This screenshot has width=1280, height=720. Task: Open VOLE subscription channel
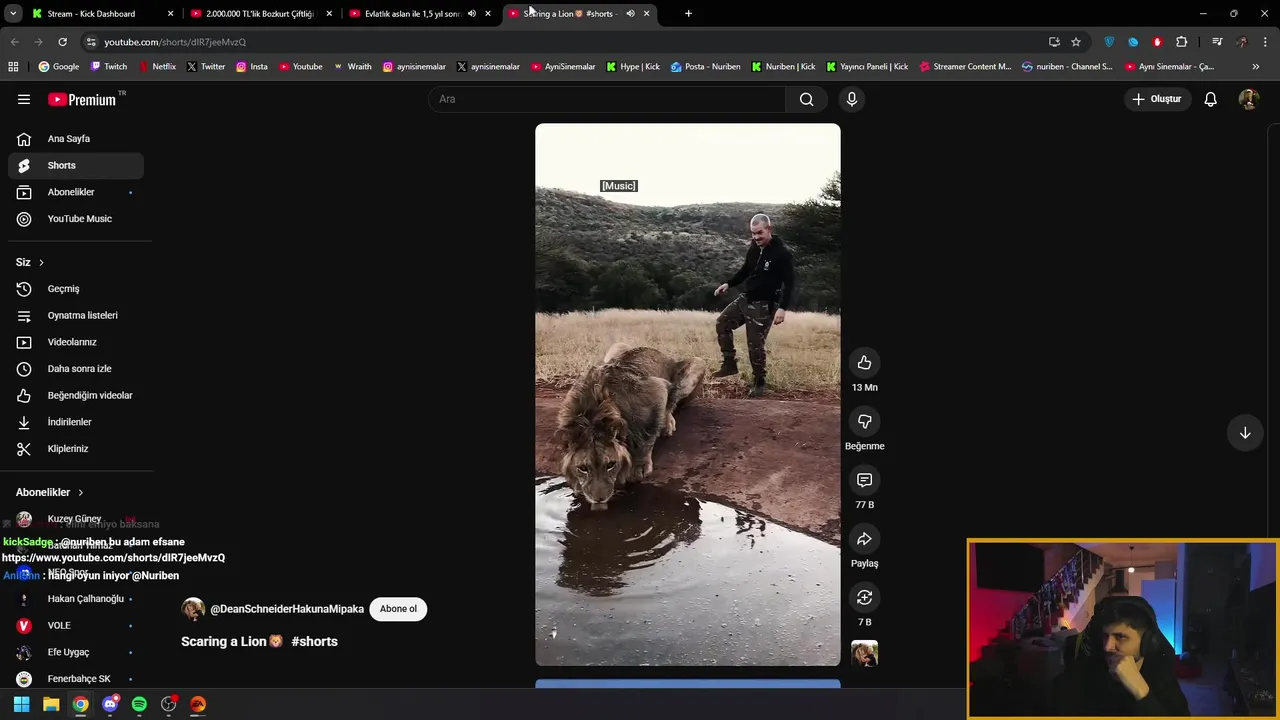(x=76, y=625)
